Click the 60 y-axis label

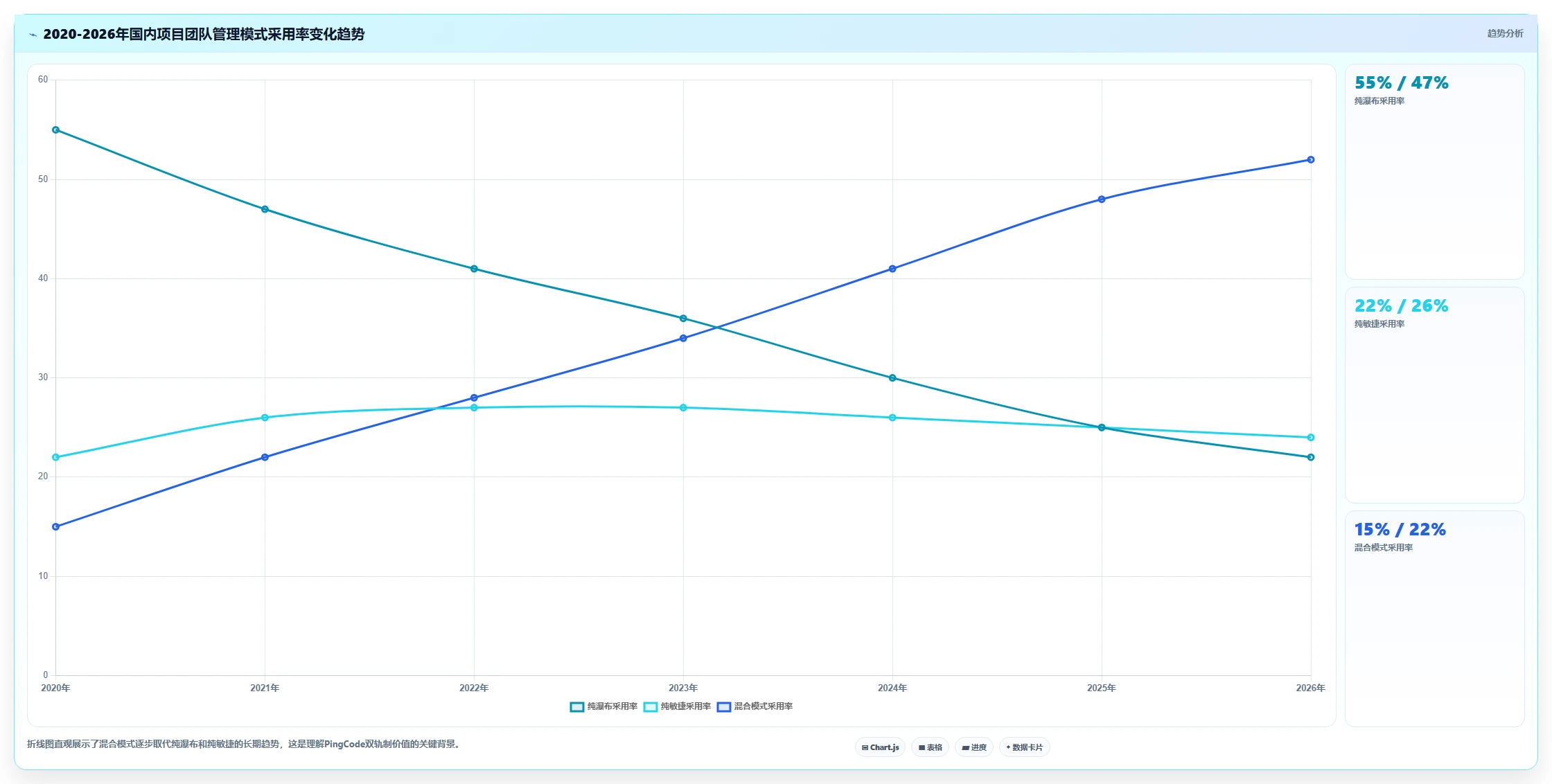[x=43, y=80]
